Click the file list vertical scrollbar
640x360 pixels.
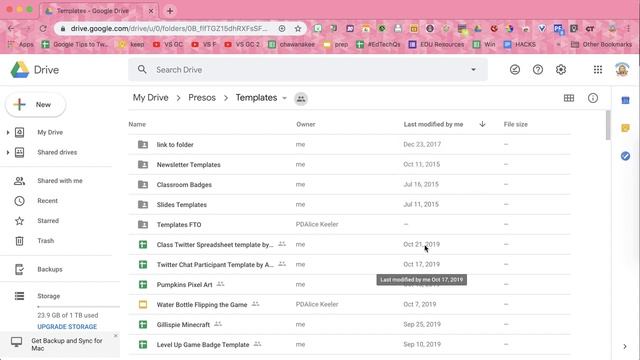[608, 125]
